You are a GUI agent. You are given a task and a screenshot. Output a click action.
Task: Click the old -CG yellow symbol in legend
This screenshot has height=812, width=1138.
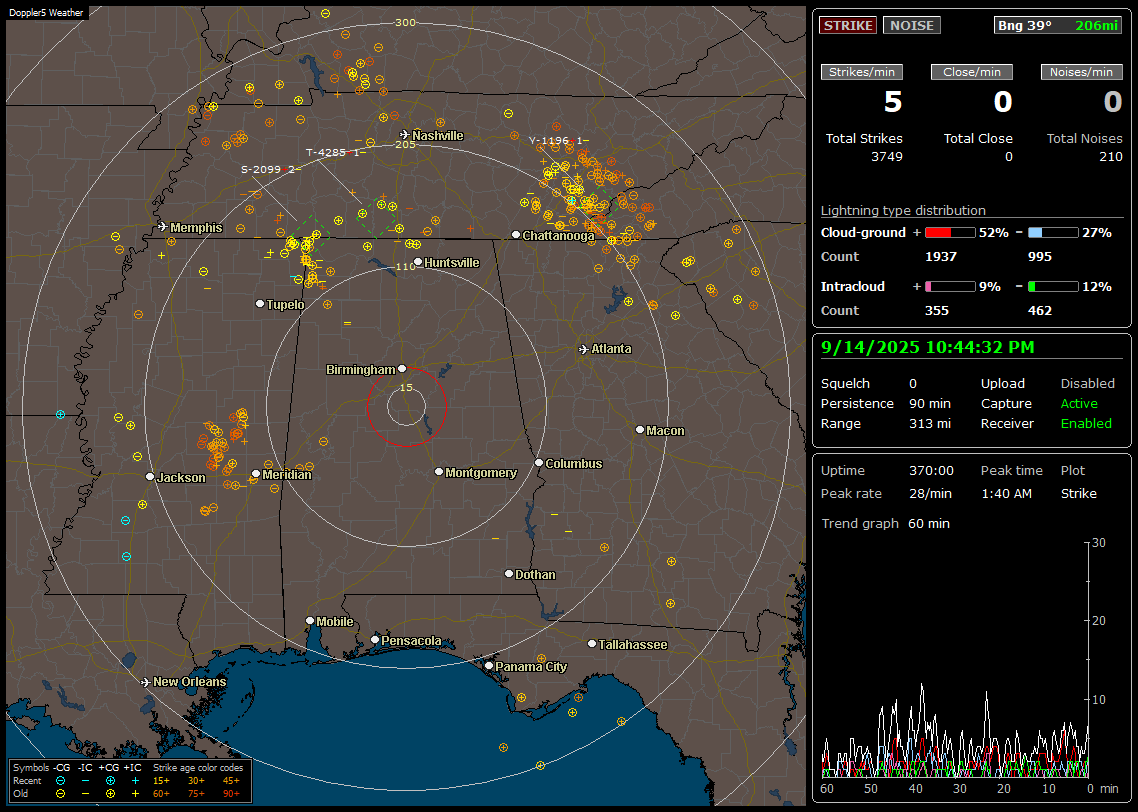click(60, 794)
